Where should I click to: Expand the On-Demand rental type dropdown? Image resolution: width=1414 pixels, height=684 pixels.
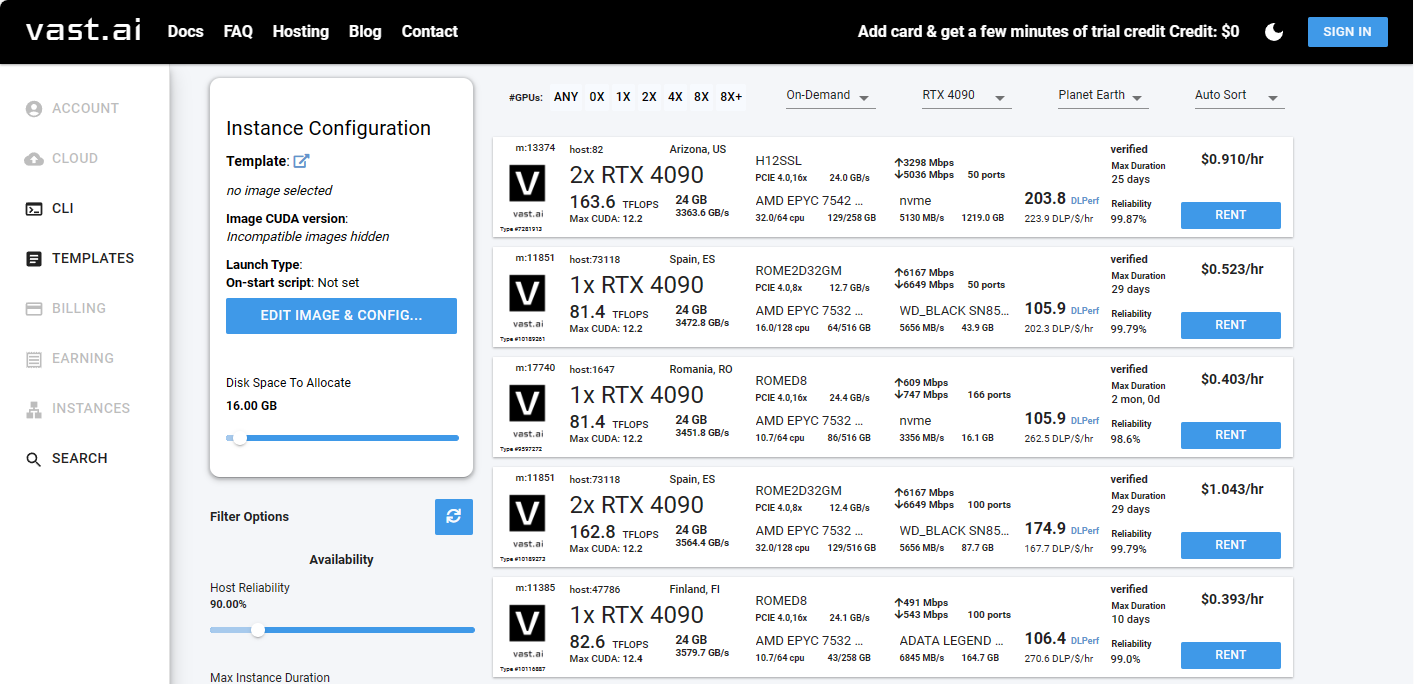[830, 96]
